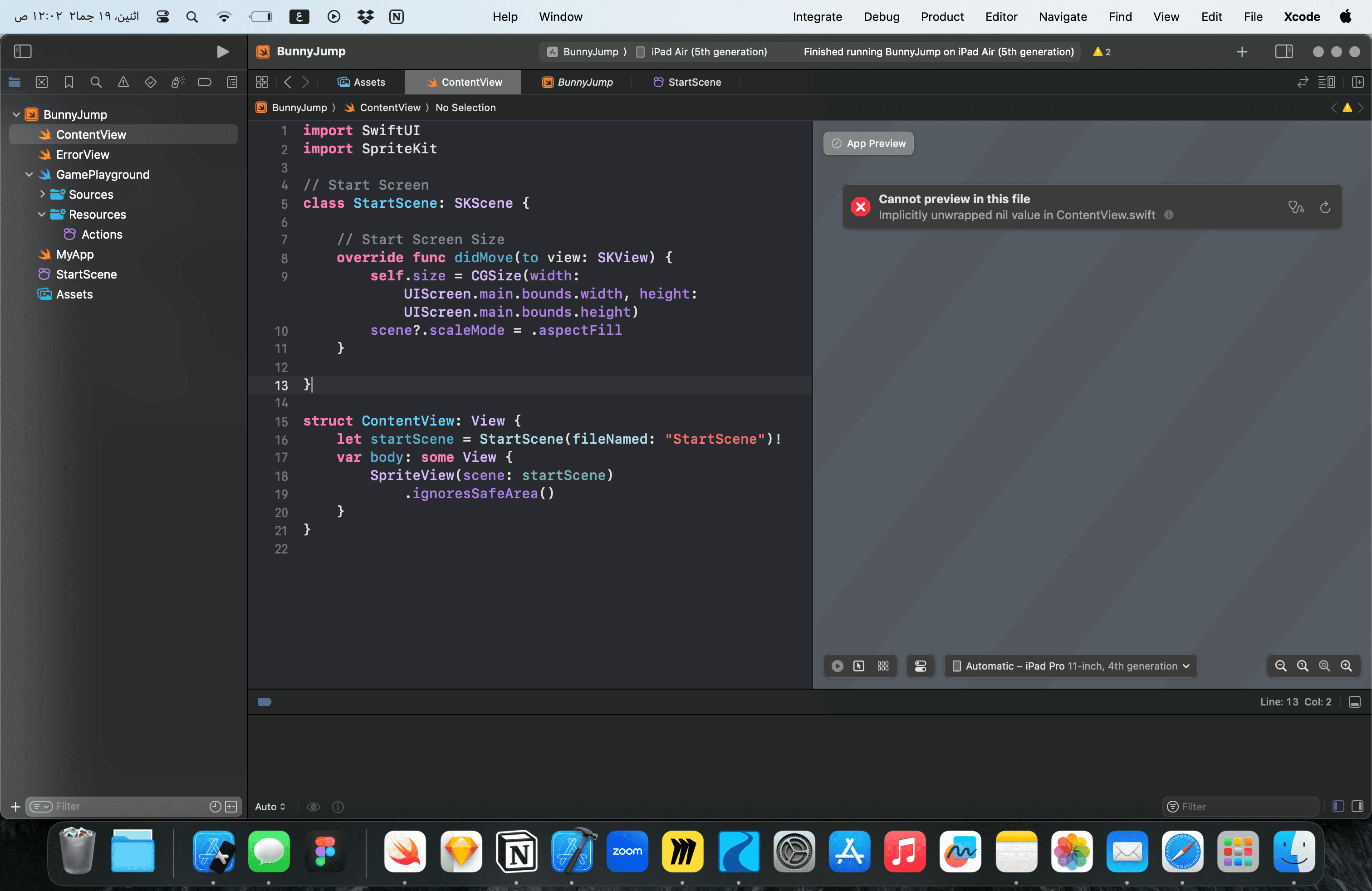
Task: Open MyApp file in navigator
Action: 74,254
